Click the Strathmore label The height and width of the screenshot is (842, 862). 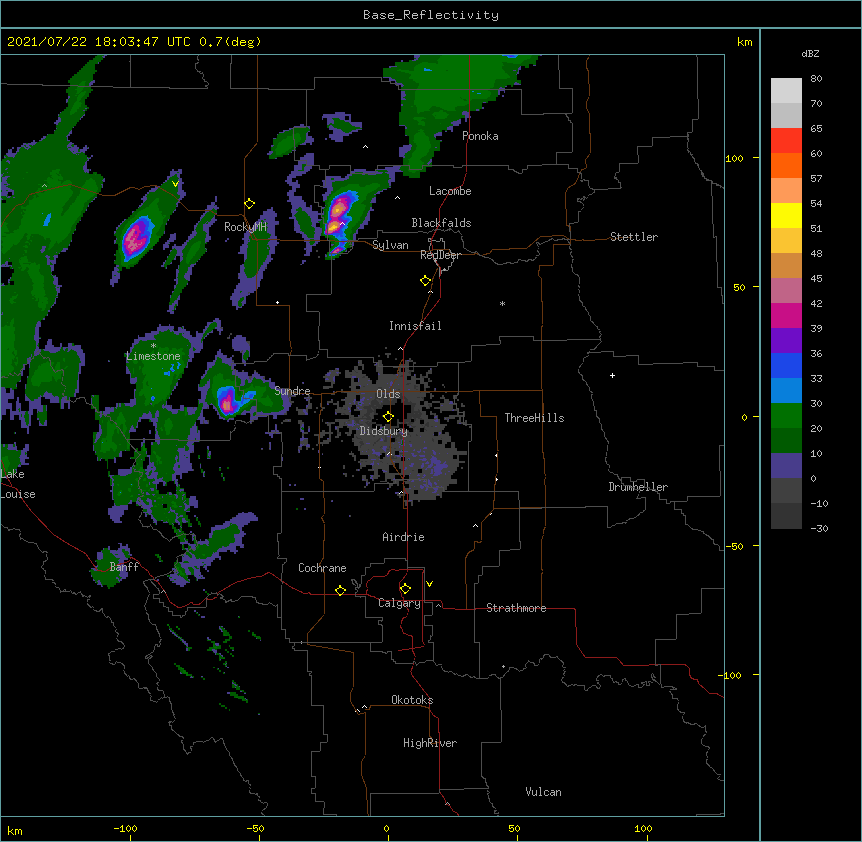coord(516,608)
